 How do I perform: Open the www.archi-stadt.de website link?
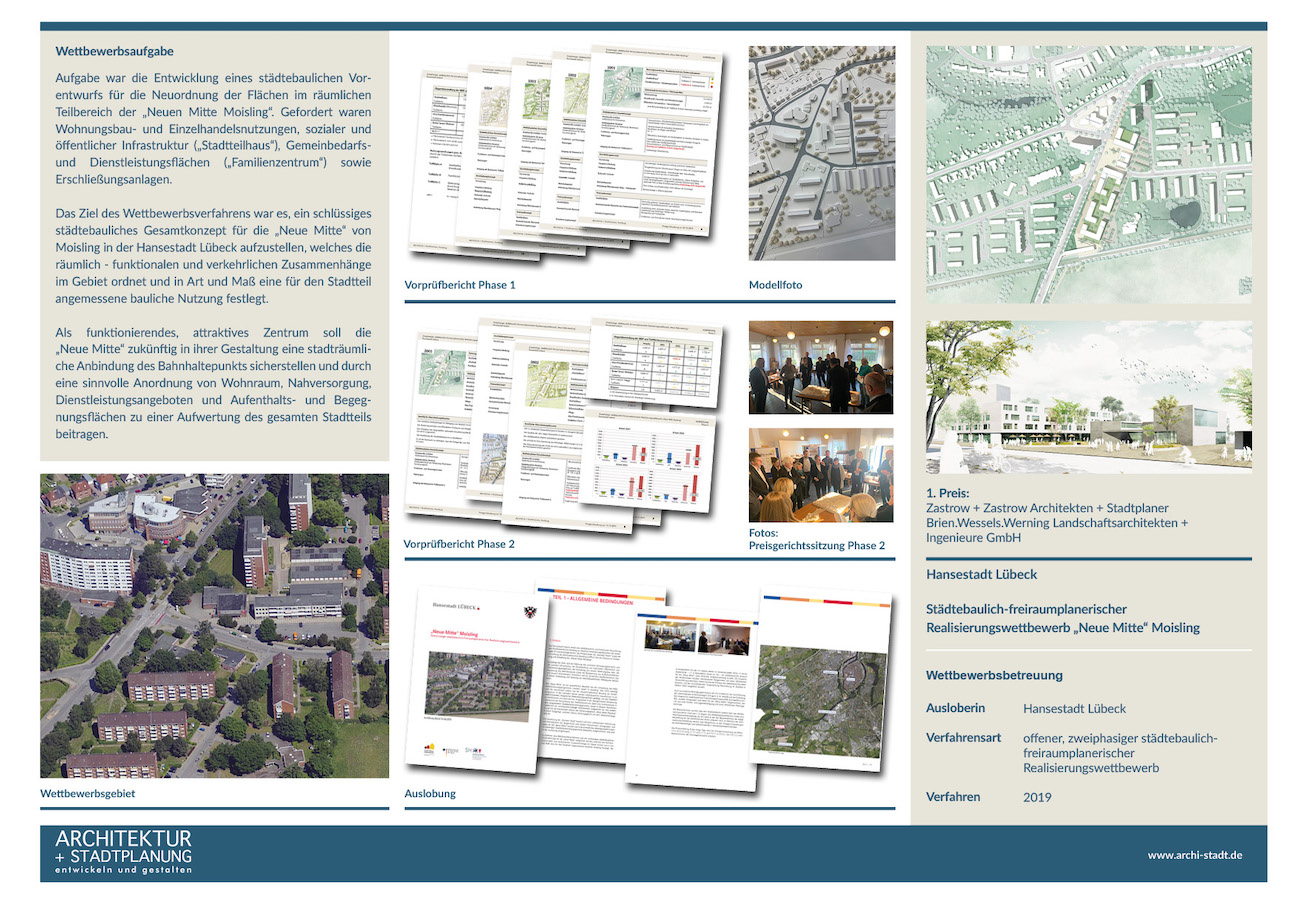tap(1194, 855)
